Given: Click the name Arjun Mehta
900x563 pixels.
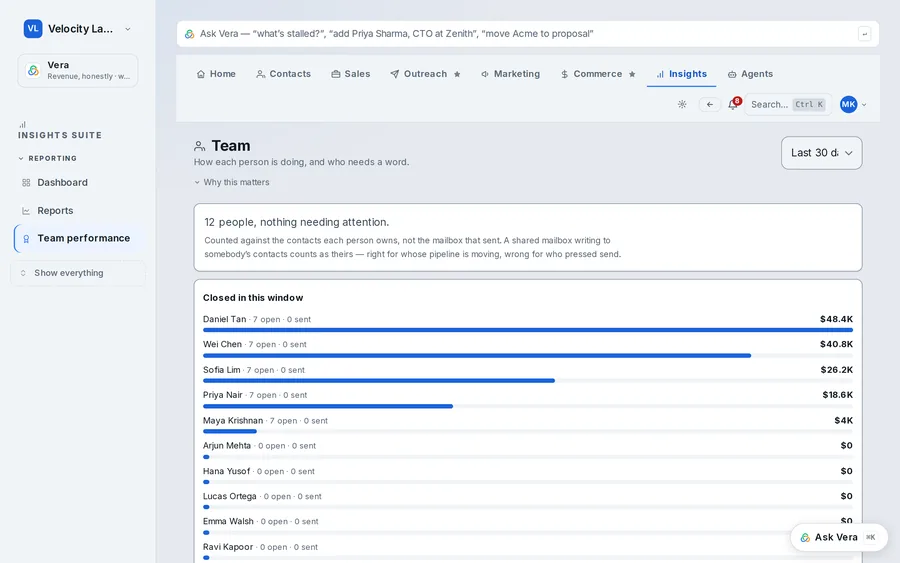Looking at the screenshot, I should (x=227, y=445).
